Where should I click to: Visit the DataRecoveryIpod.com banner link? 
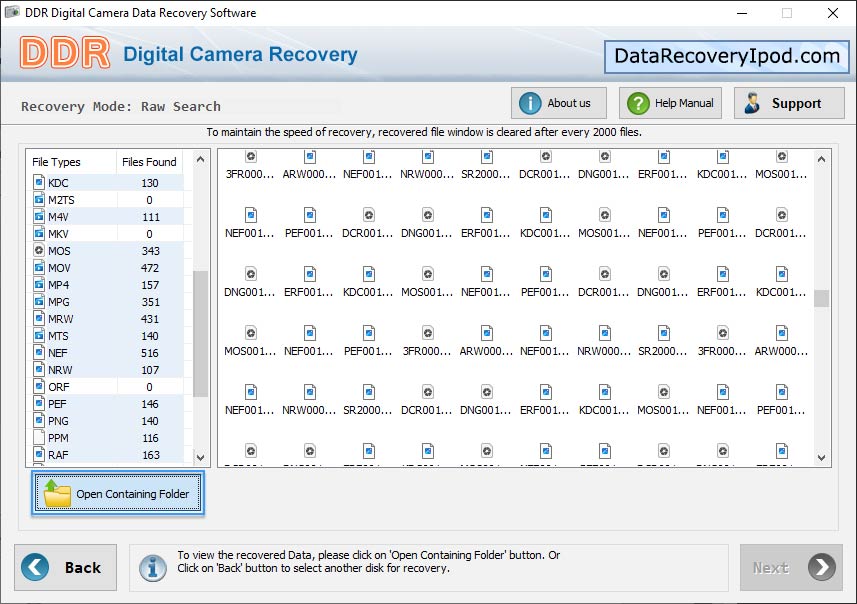(726, 56)
